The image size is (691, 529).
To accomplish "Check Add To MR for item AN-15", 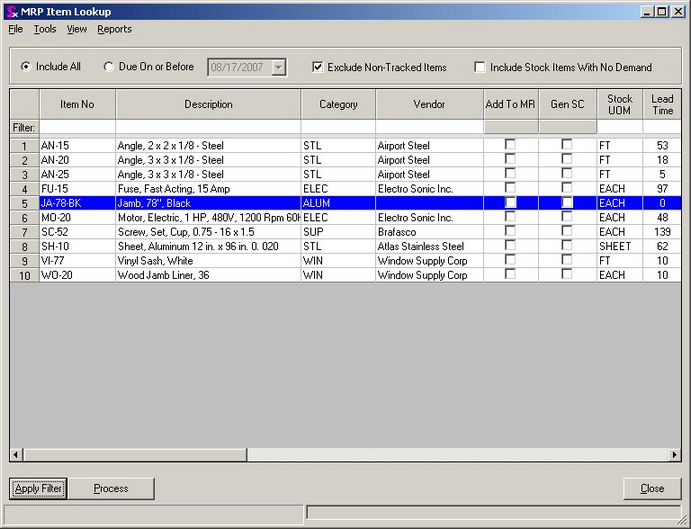I will pos(510,145).
